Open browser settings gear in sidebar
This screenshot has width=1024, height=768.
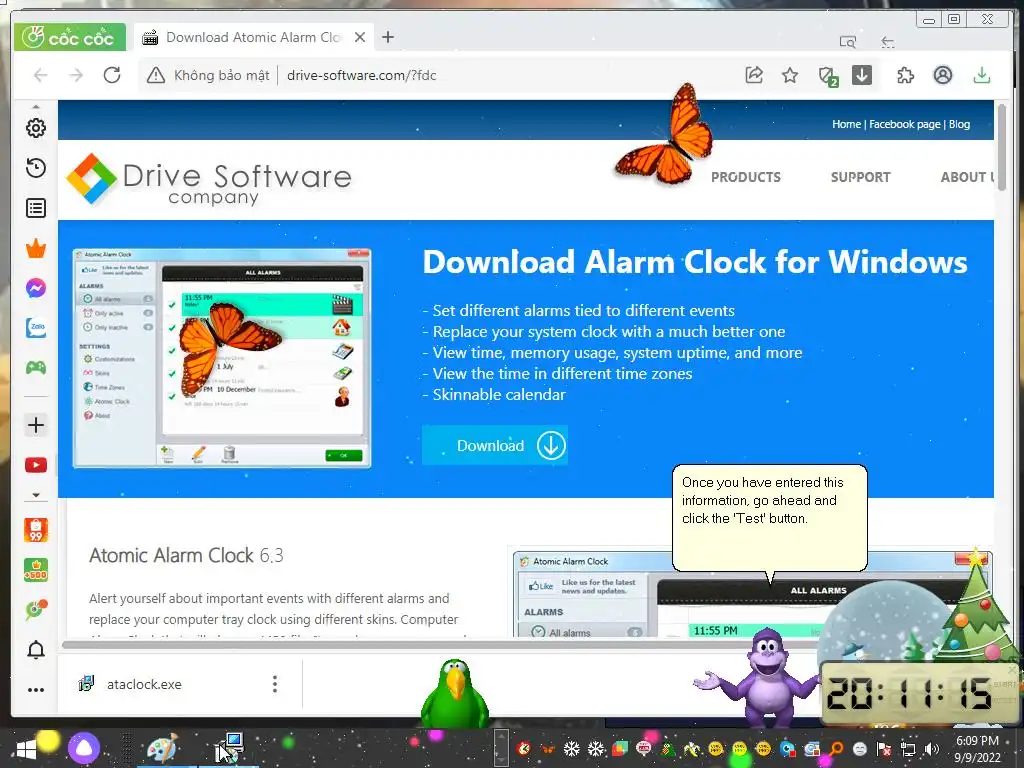coord(36,128)
